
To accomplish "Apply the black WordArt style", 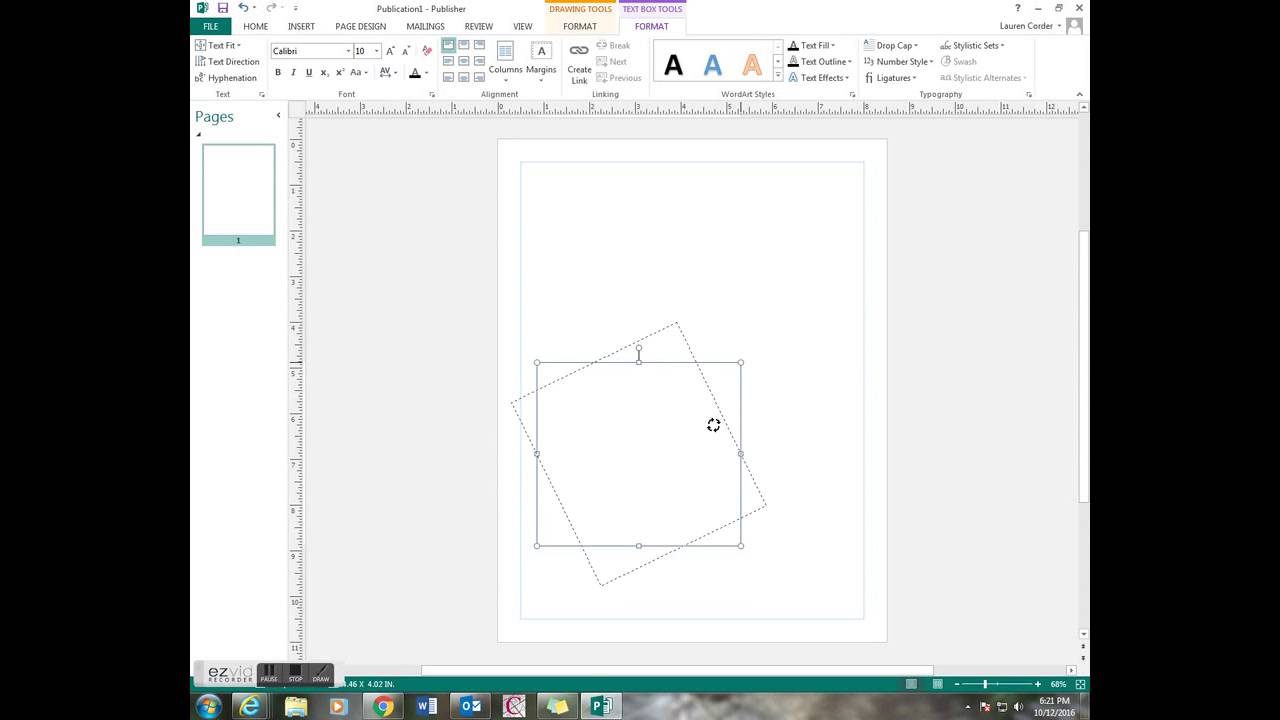I will coord(673,66).
